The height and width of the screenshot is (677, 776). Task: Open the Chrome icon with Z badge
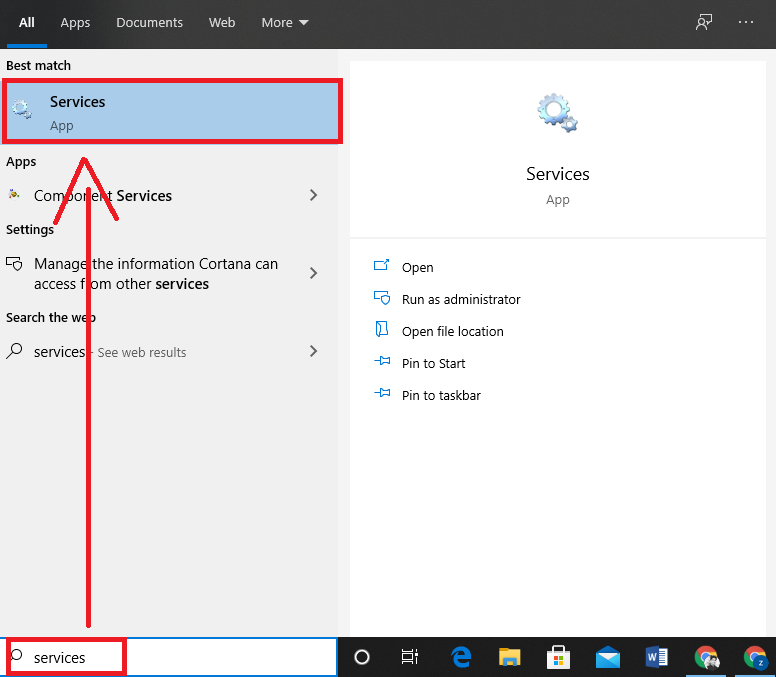pyautogui.click(x=756, y=658)
